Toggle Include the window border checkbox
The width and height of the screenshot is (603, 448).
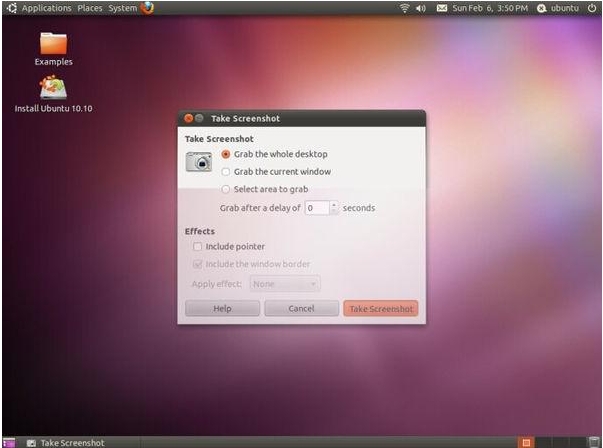tap(197, 264)
